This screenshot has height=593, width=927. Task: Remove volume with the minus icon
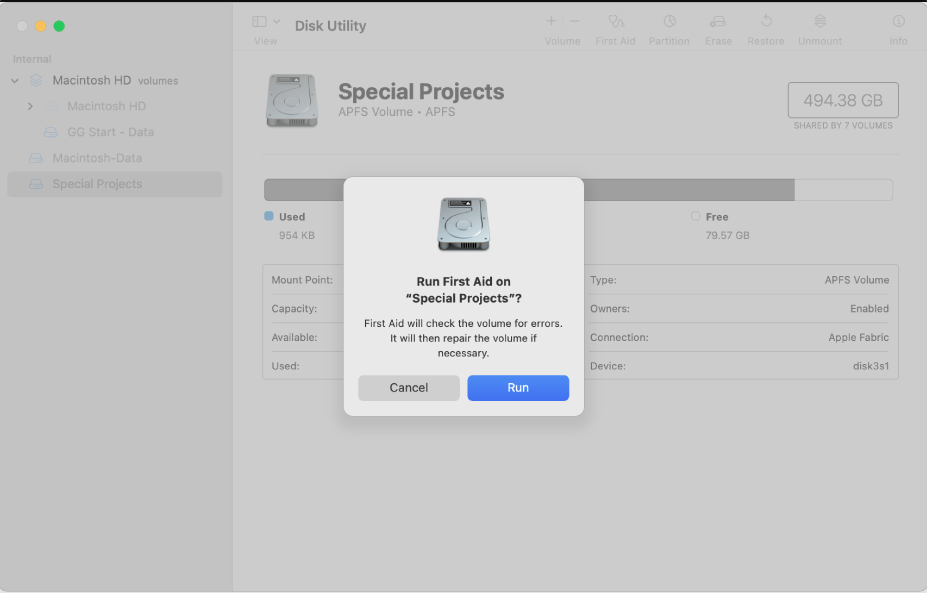pyautogui.click(x=574, y=21)
